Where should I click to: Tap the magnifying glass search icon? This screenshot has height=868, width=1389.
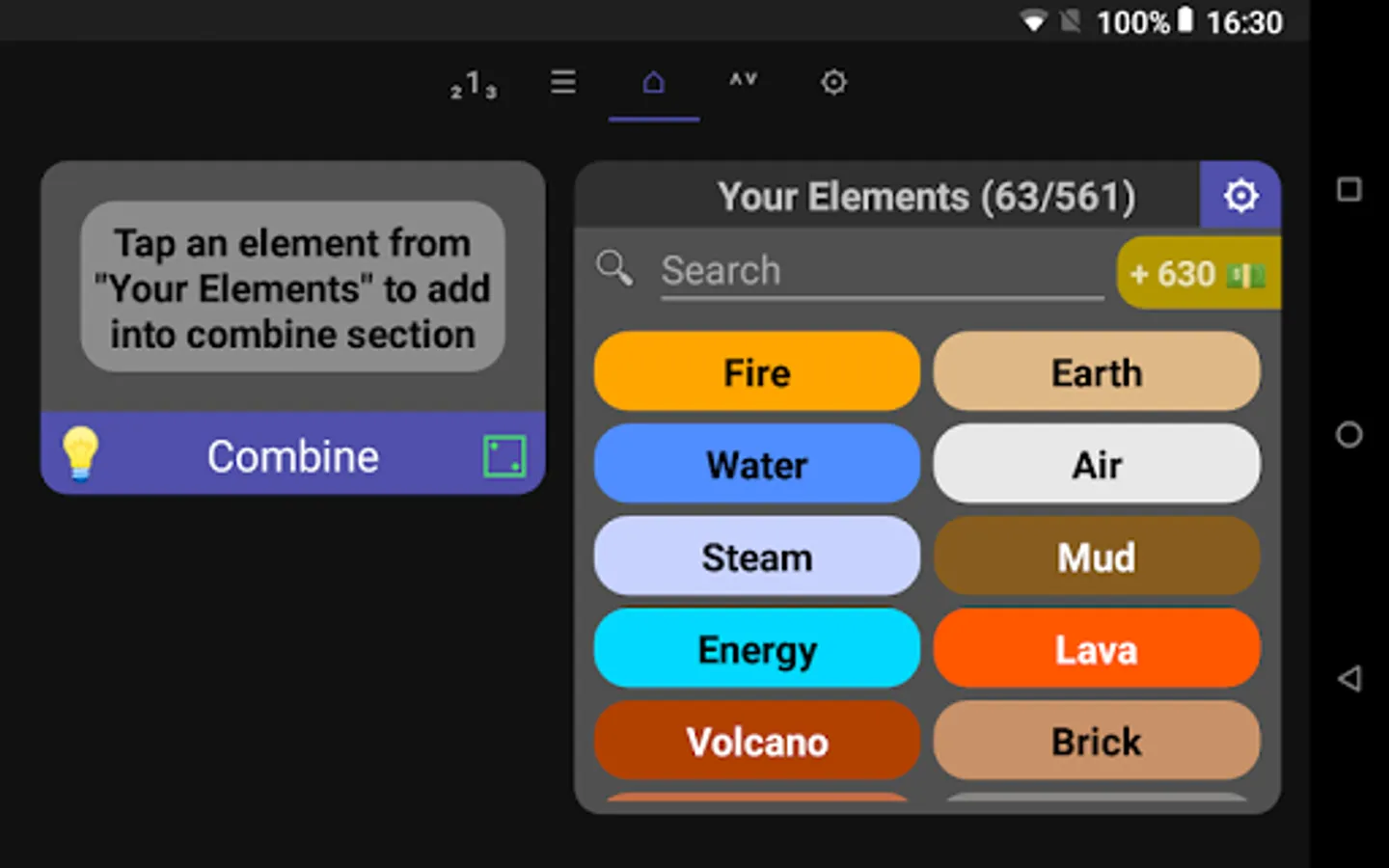pos(614,268)
